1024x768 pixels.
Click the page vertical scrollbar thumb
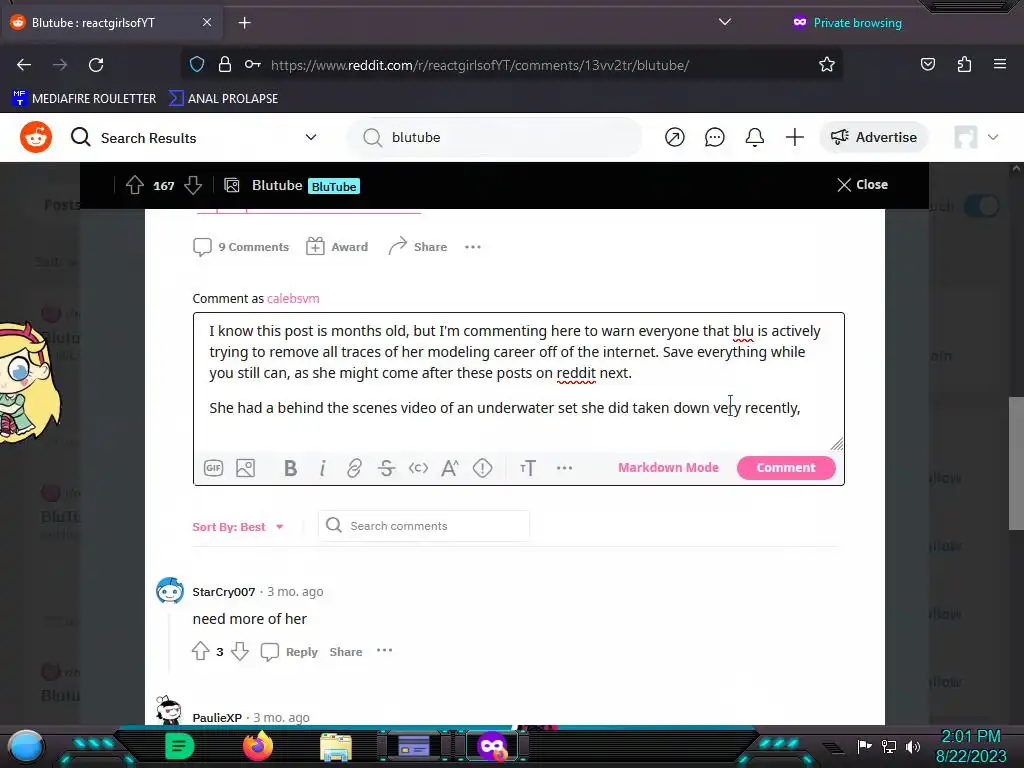(1016, 463)
